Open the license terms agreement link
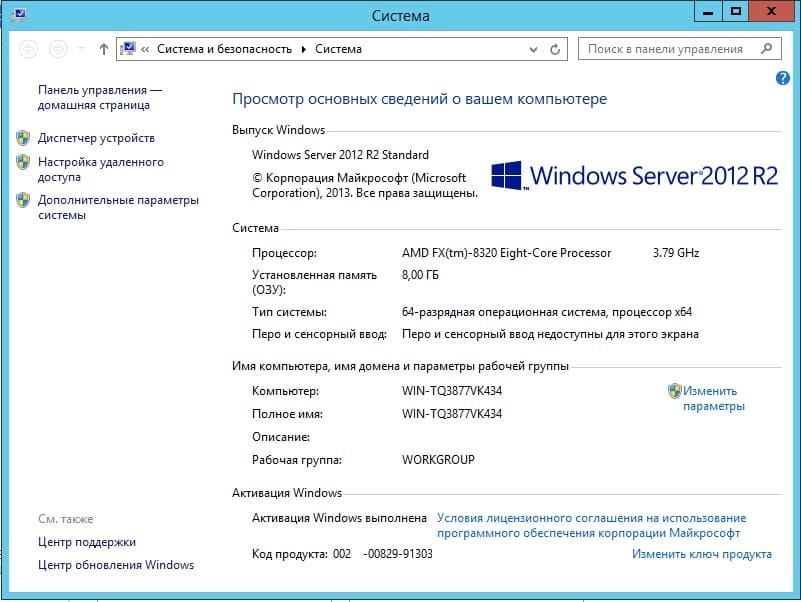This screenshot has width=801, height=602. tap(591, 525)
